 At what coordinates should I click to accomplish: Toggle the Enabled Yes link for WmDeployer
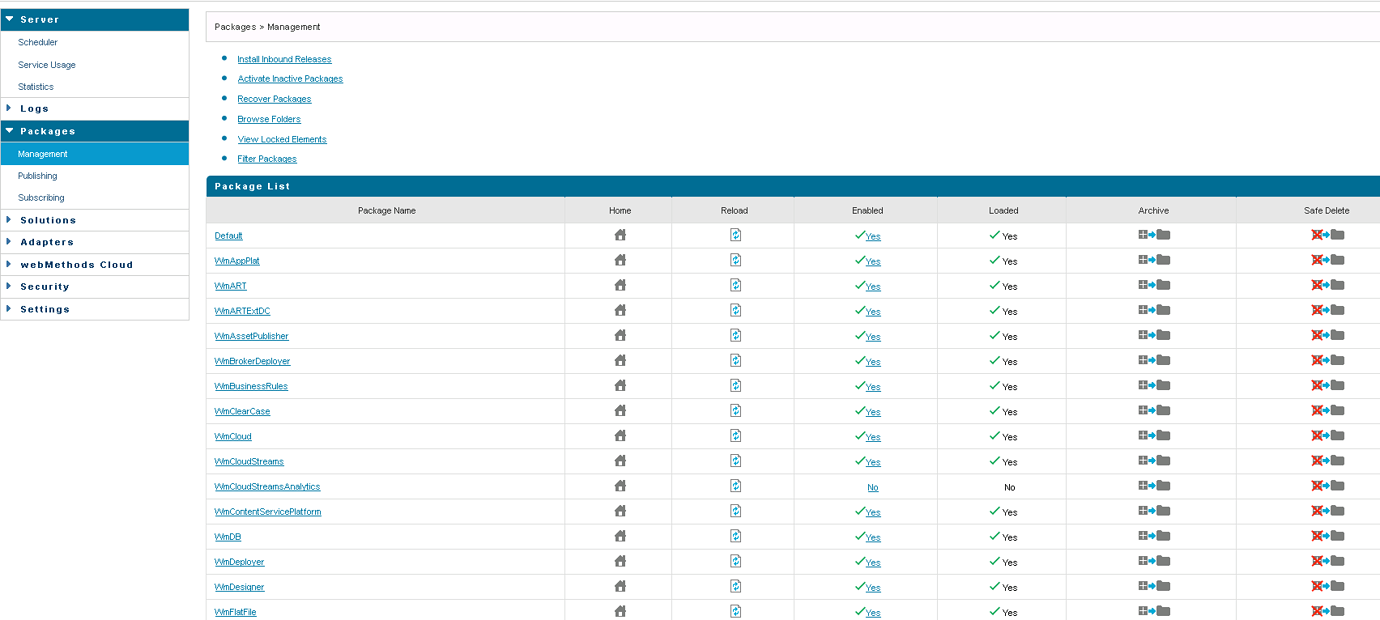[873, 563]
